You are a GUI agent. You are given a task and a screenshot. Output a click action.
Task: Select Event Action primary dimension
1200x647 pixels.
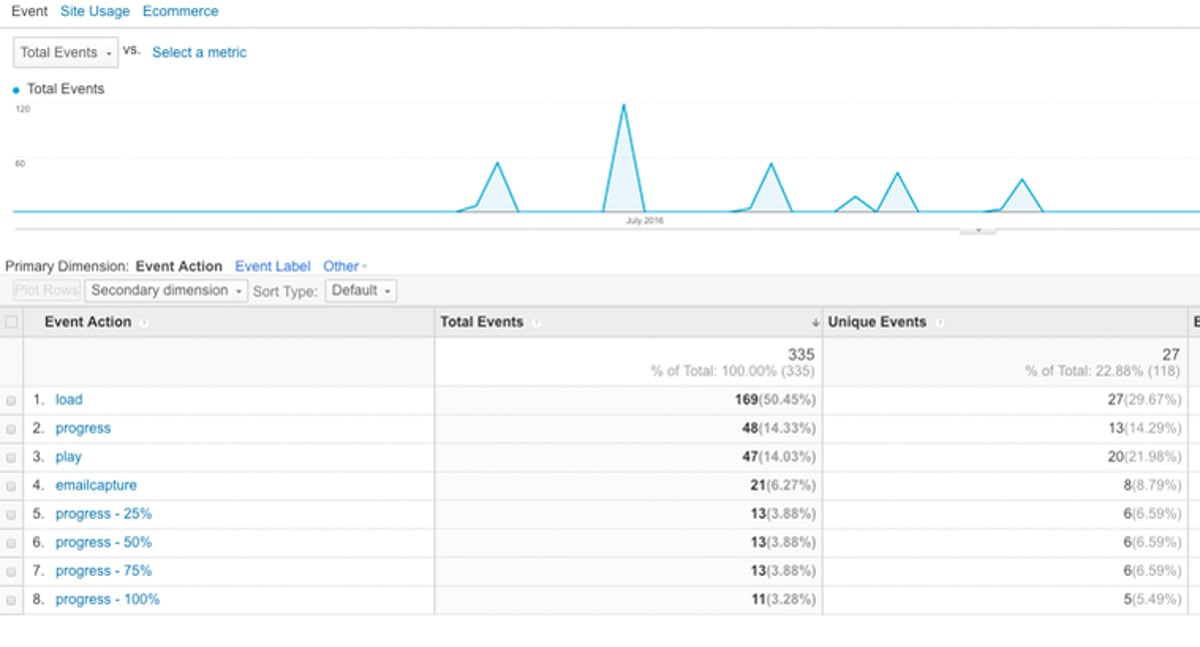179,266
